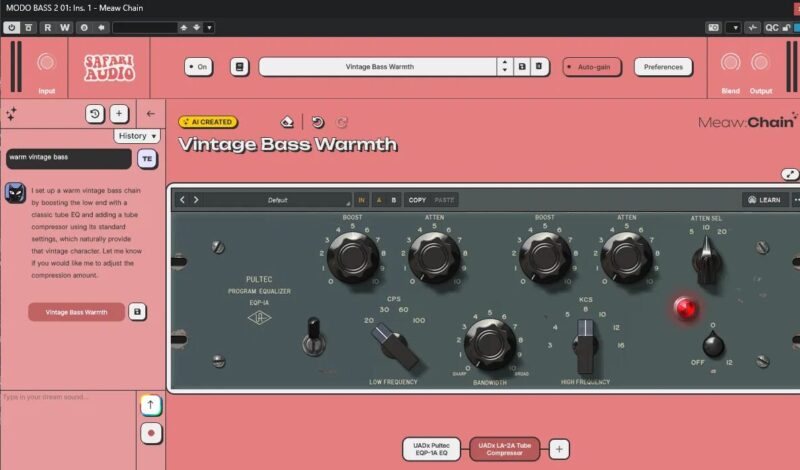The image size is (800, 470).
Task: Open the Pultec Default preset dropdown
Action: pyautogui.click(x=279, y=200)
